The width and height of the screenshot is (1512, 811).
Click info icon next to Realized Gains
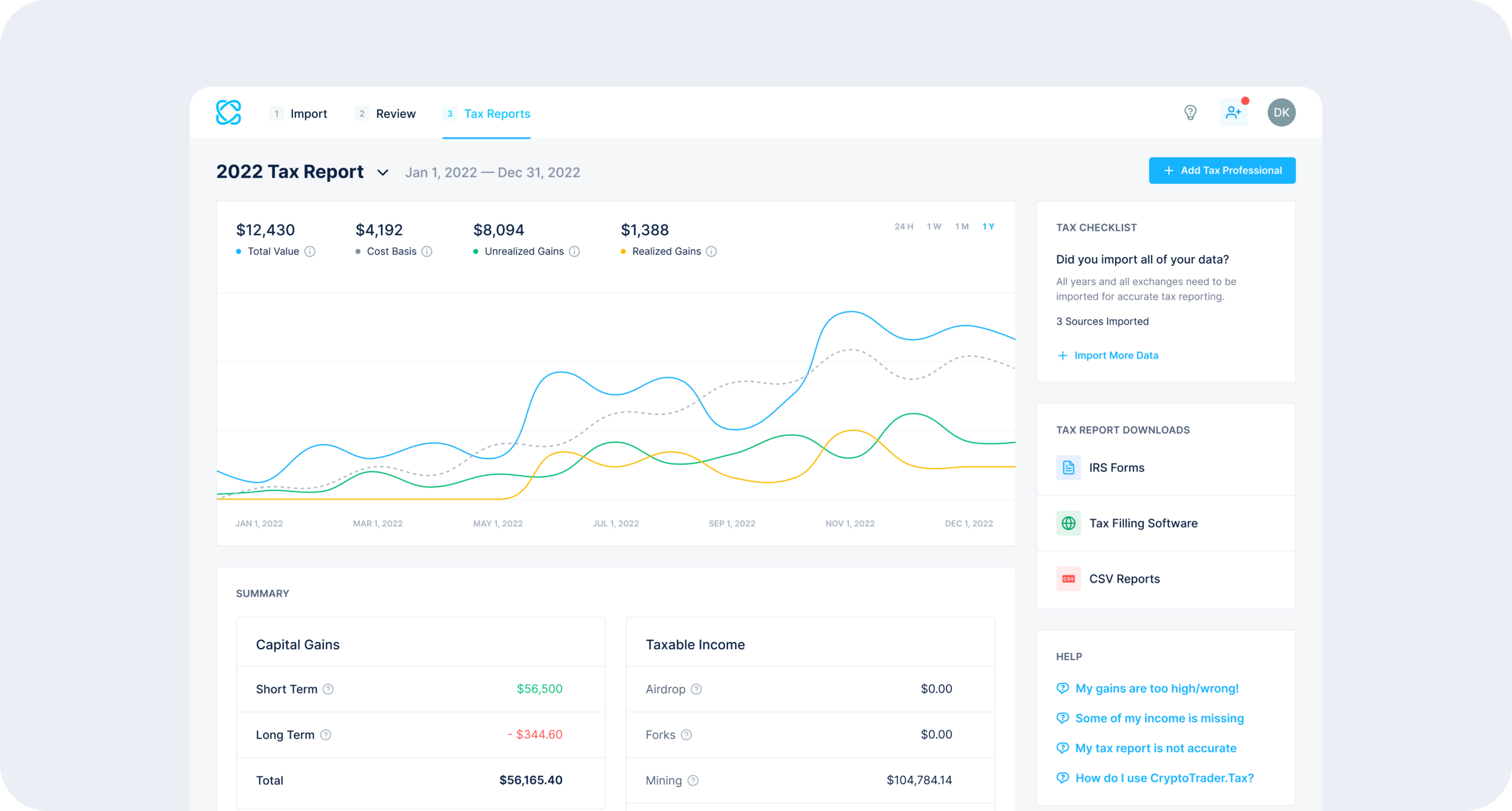711,251
